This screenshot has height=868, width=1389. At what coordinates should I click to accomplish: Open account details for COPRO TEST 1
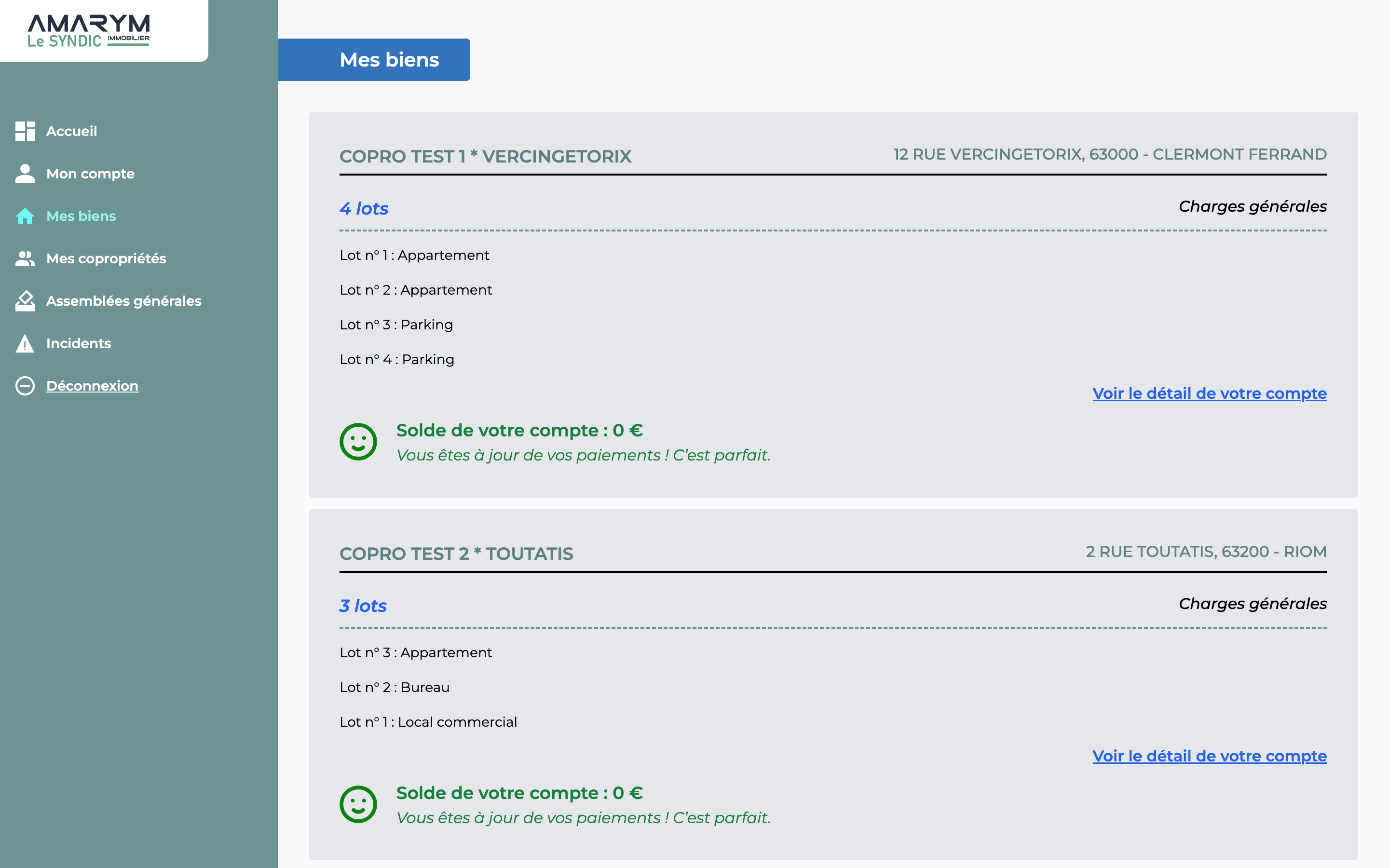pos(1210,393)
